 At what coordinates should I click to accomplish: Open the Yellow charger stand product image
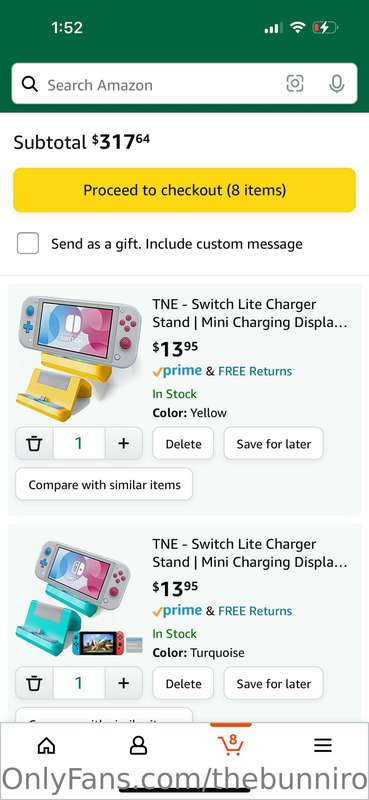tap(79, 358)
